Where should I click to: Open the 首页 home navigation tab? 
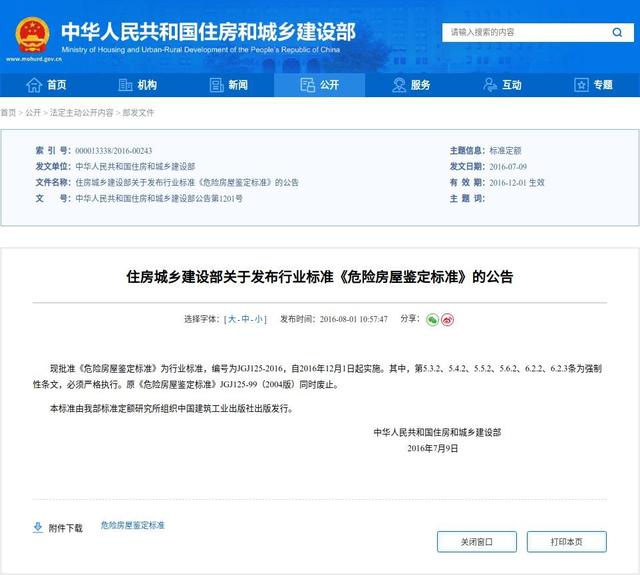46,85
